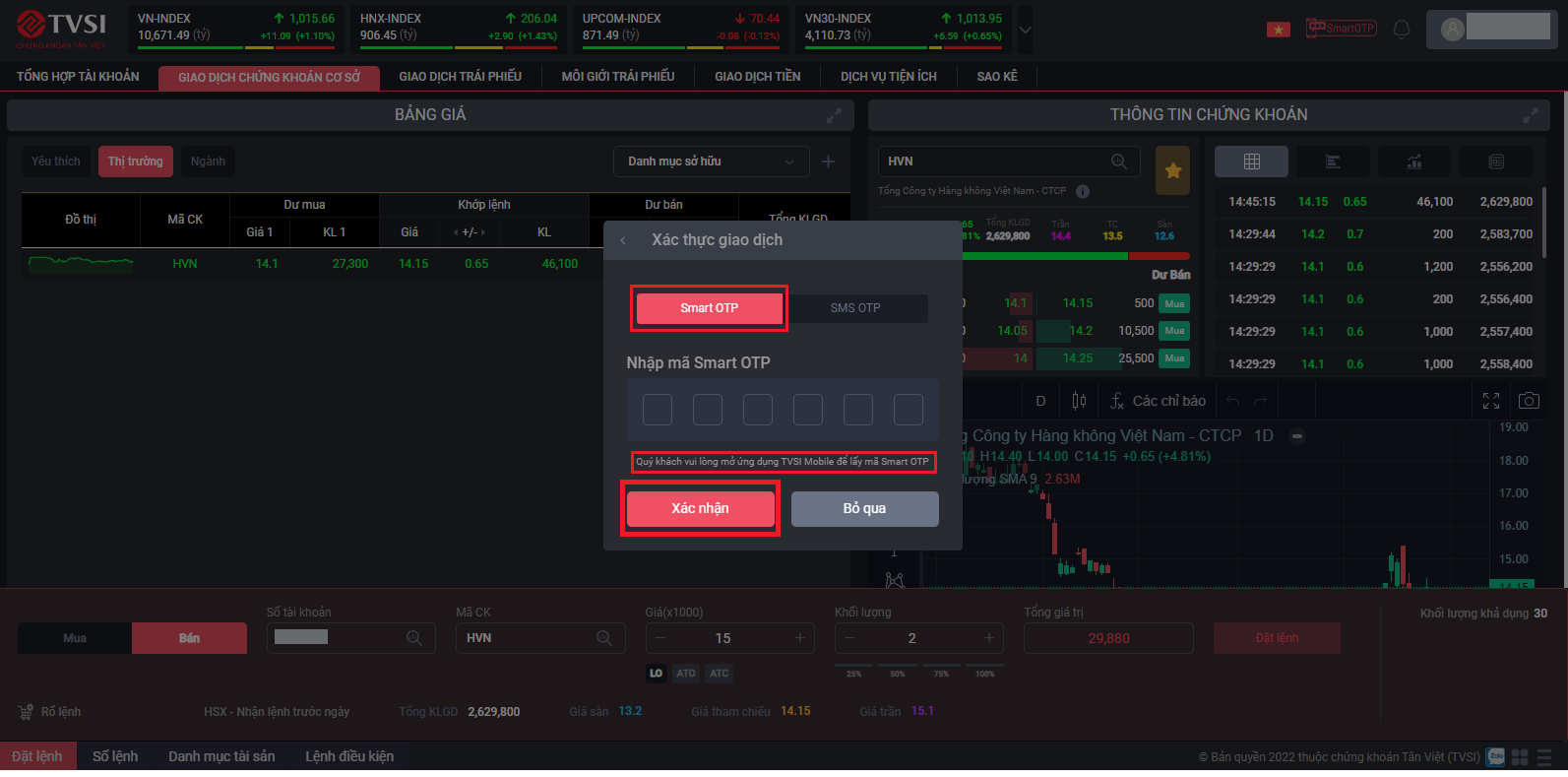Click the Vietnam flag language icon

click(x=1278, y=29)
